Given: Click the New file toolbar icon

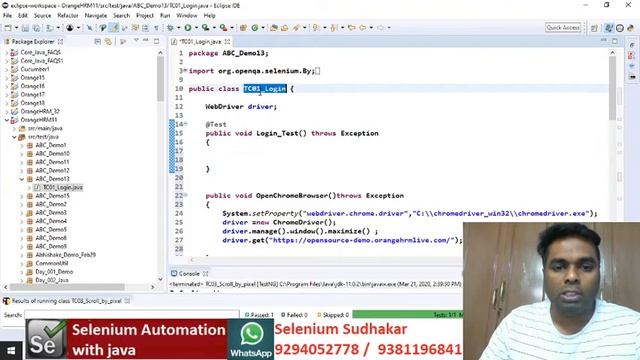Looking at the screenshot, I should [8, 28].
